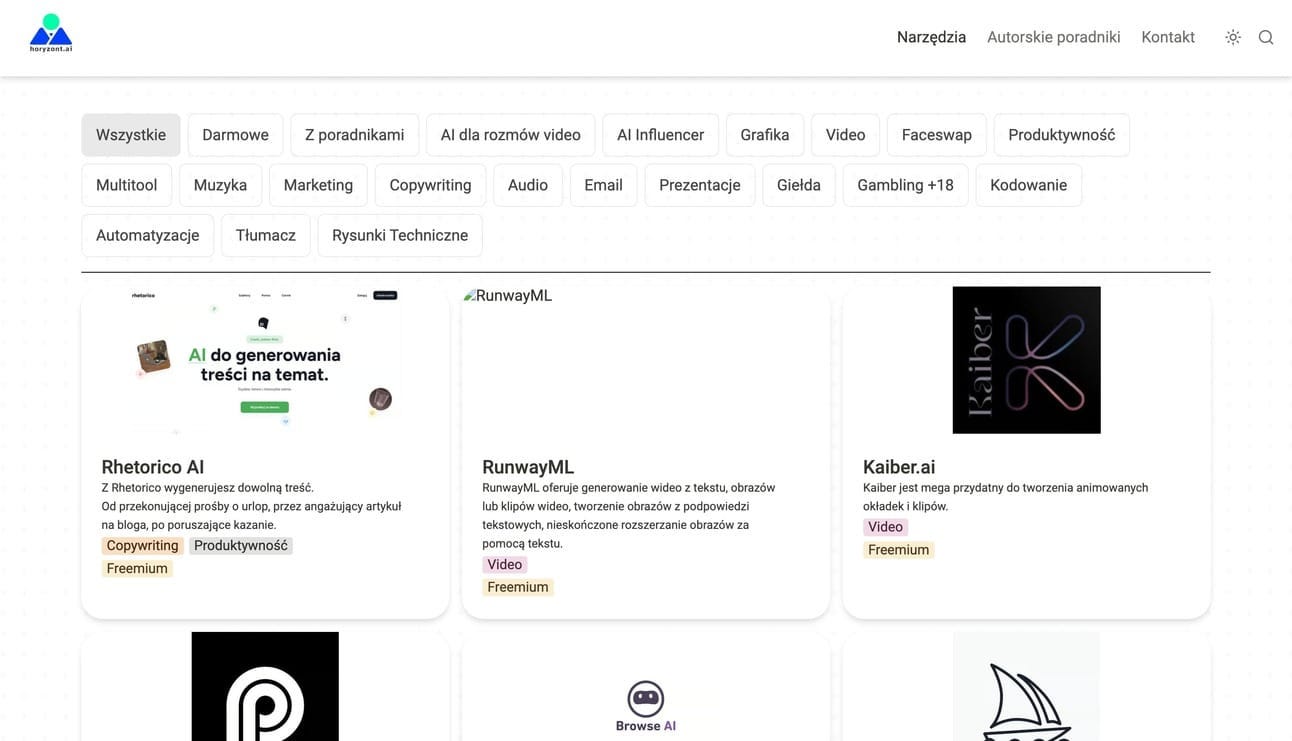Open the Browse AI logo card
This screenshot has width=1292, height=741.
(646, 706)
